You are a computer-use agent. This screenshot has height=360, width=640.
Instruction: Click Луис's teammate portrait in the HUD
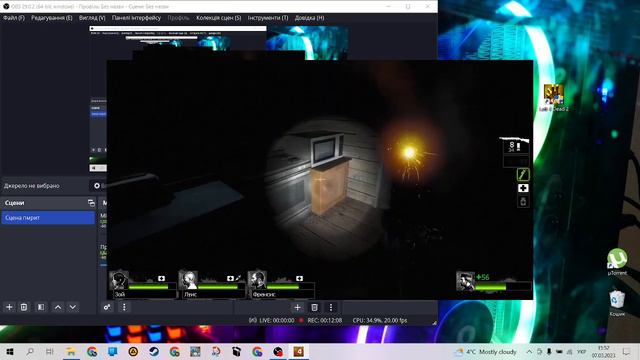click(x=188, y=280)
